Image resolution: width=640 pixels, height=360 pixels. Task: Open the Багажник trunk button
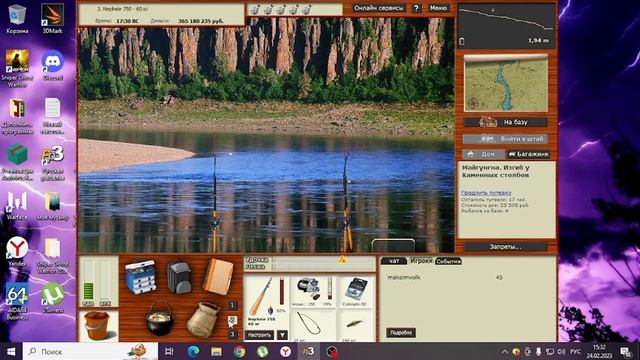[528, 154]
